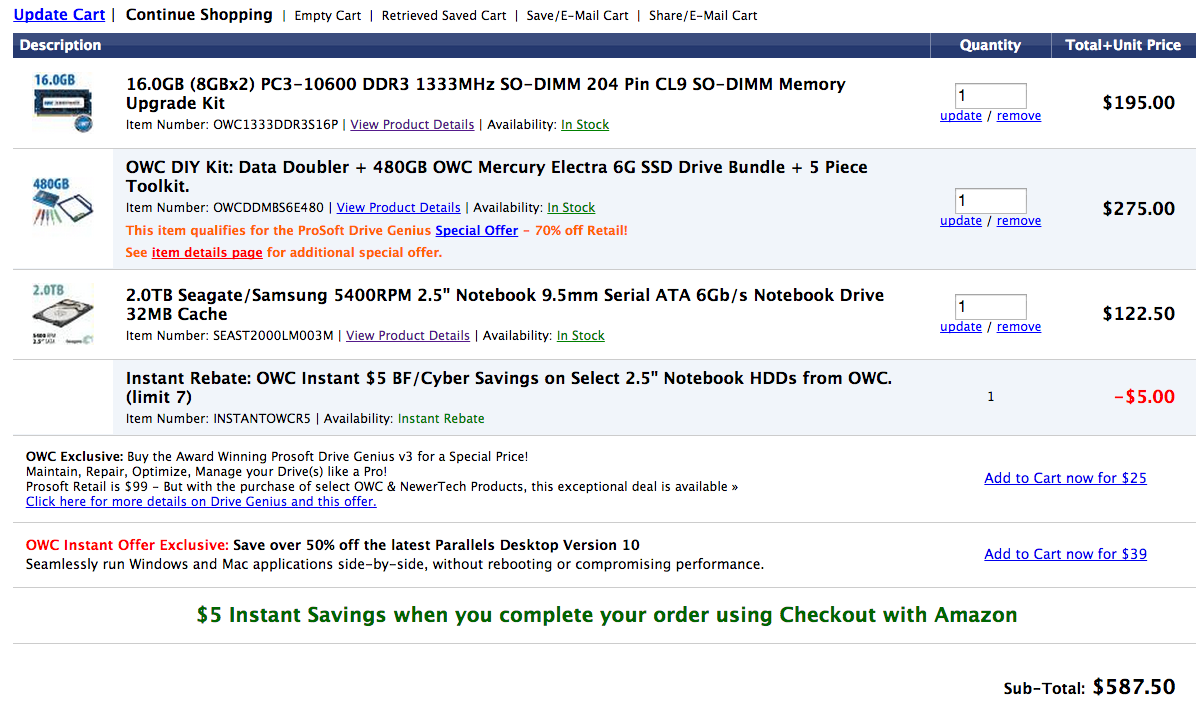Select Empty Cart option
The image size is (1196, 701).
tap(327, 15)
